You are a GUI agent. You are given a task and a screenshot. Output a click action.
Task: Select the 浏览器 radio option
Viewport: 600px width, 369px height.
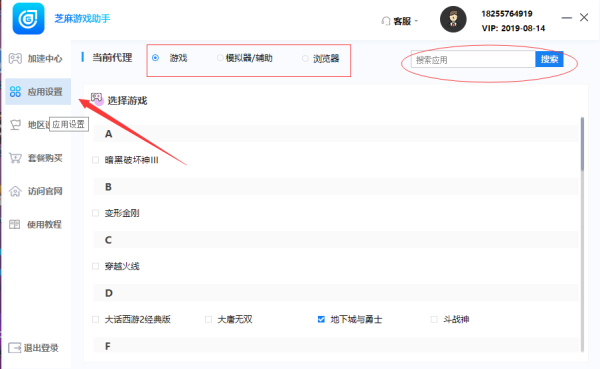305,59
